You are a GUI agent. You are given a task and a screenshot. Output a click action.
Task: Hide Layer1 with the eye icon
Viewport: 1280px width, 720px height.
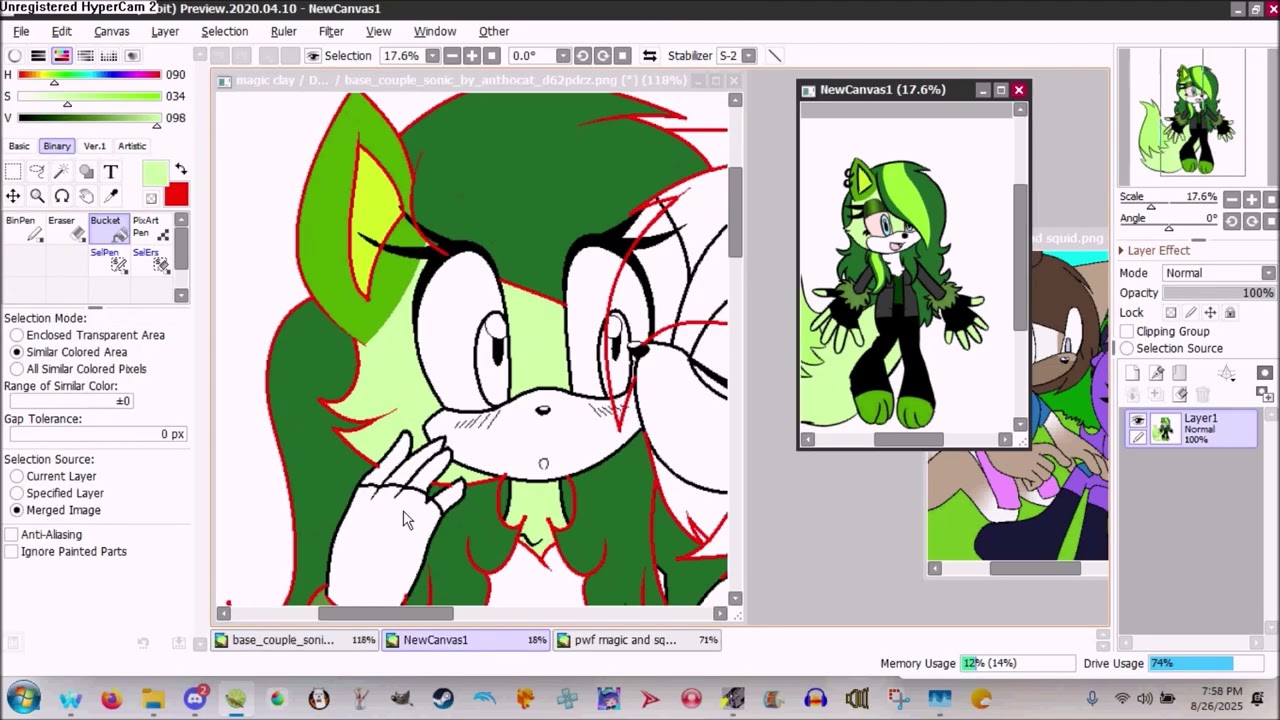coord(1138,421)
